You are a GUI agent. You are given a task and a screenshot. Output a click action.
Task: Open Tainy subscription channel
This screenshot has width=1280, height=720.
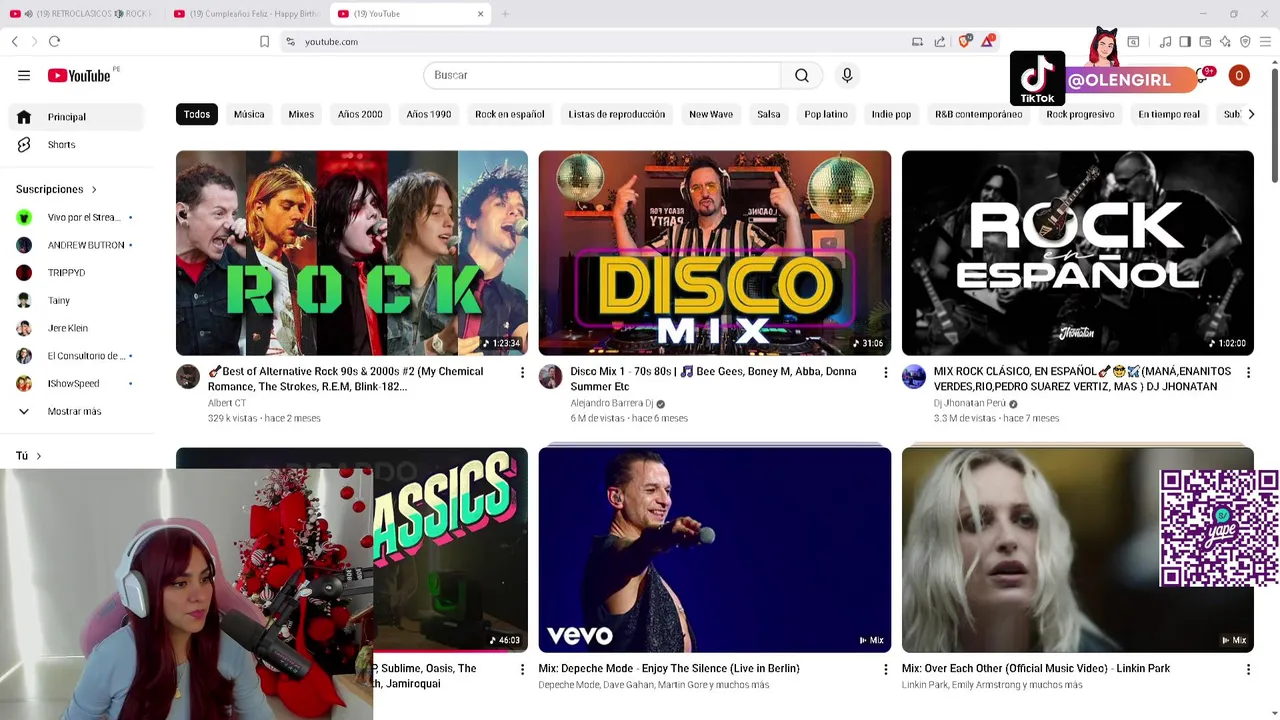[x=76, y=300]
